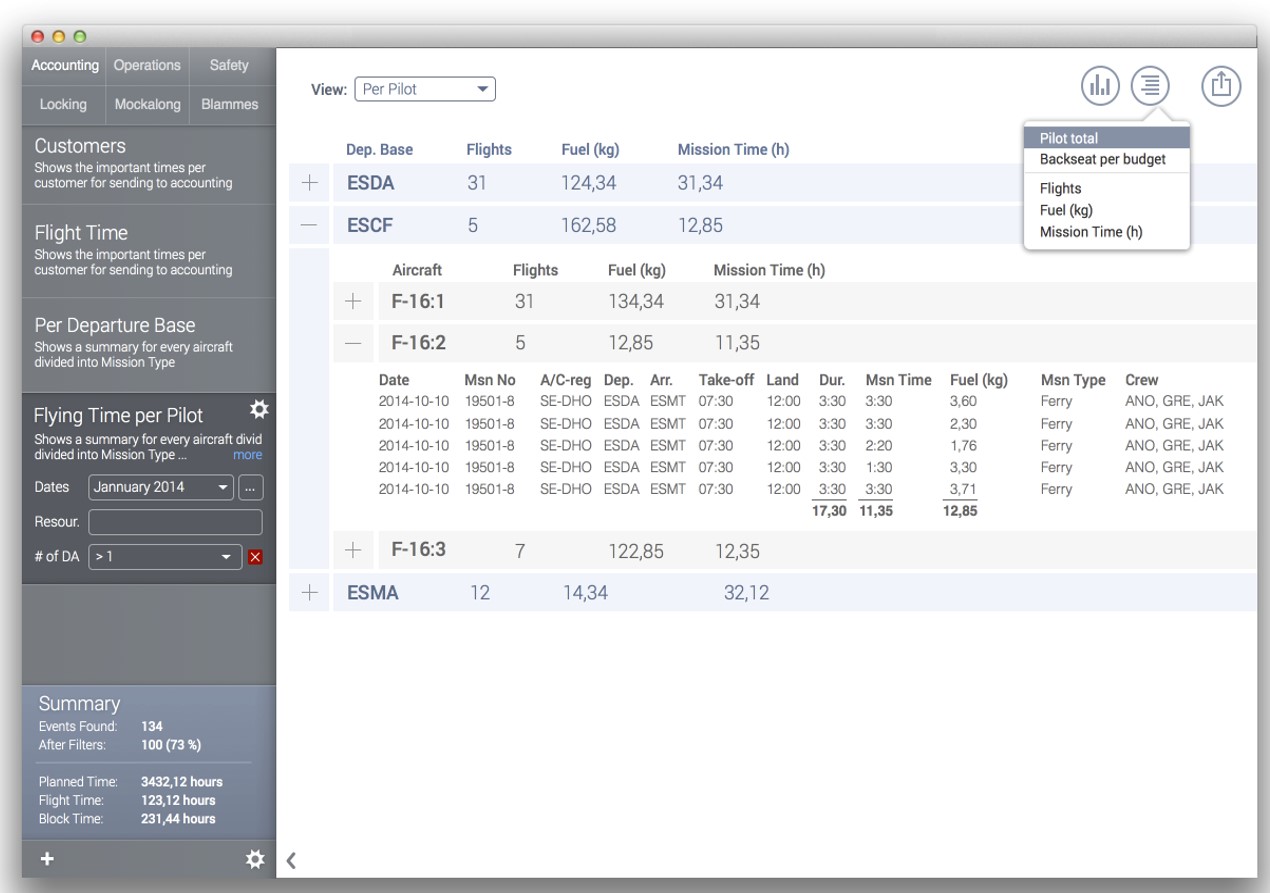Viewport: 1270px width, 893px height.
Task: Click the Events Found 134 value
Action: [152, 727]
